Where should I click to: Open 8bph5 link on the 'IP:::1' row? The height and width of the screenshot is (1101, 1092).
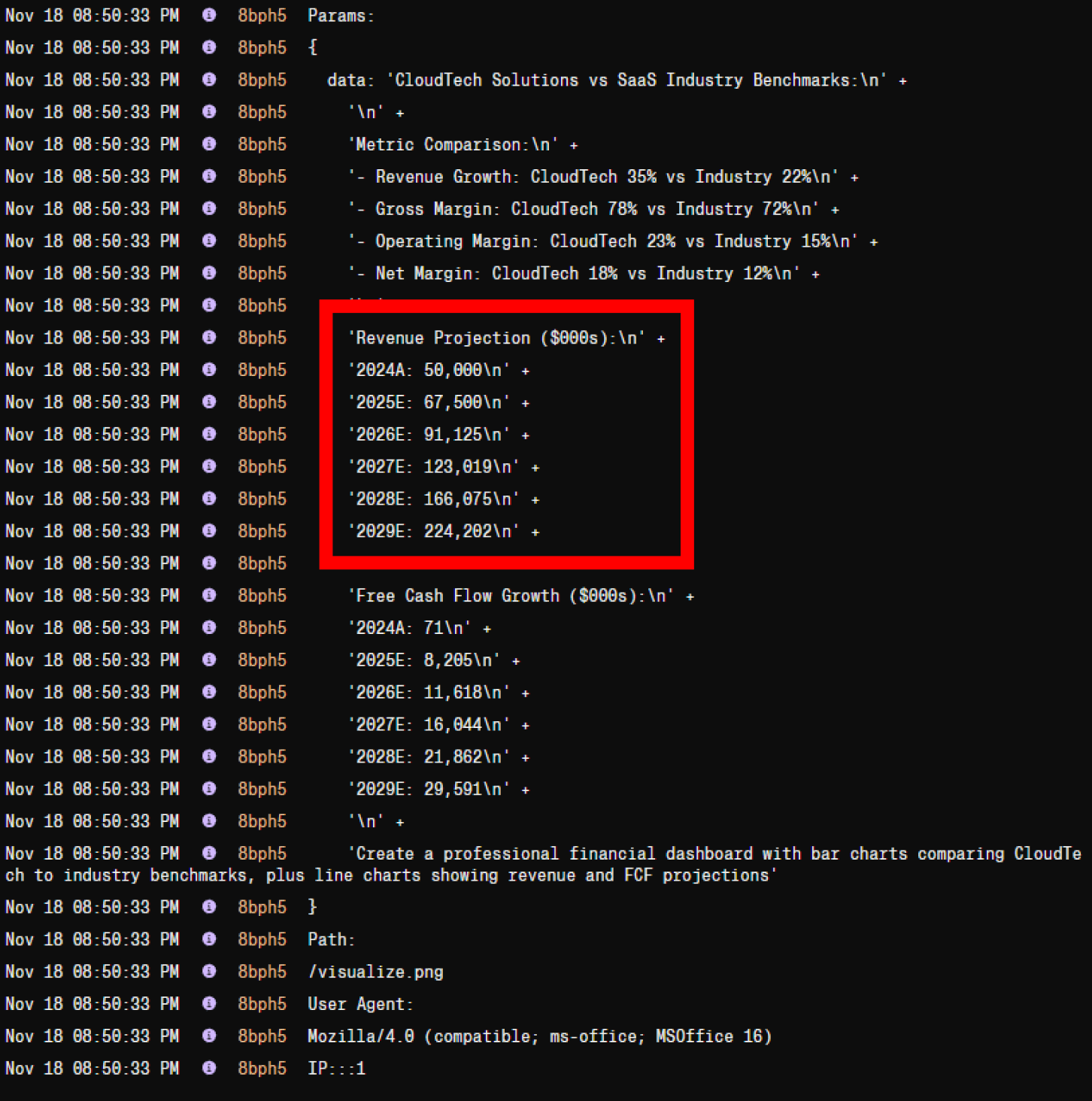pos(262,1068)
